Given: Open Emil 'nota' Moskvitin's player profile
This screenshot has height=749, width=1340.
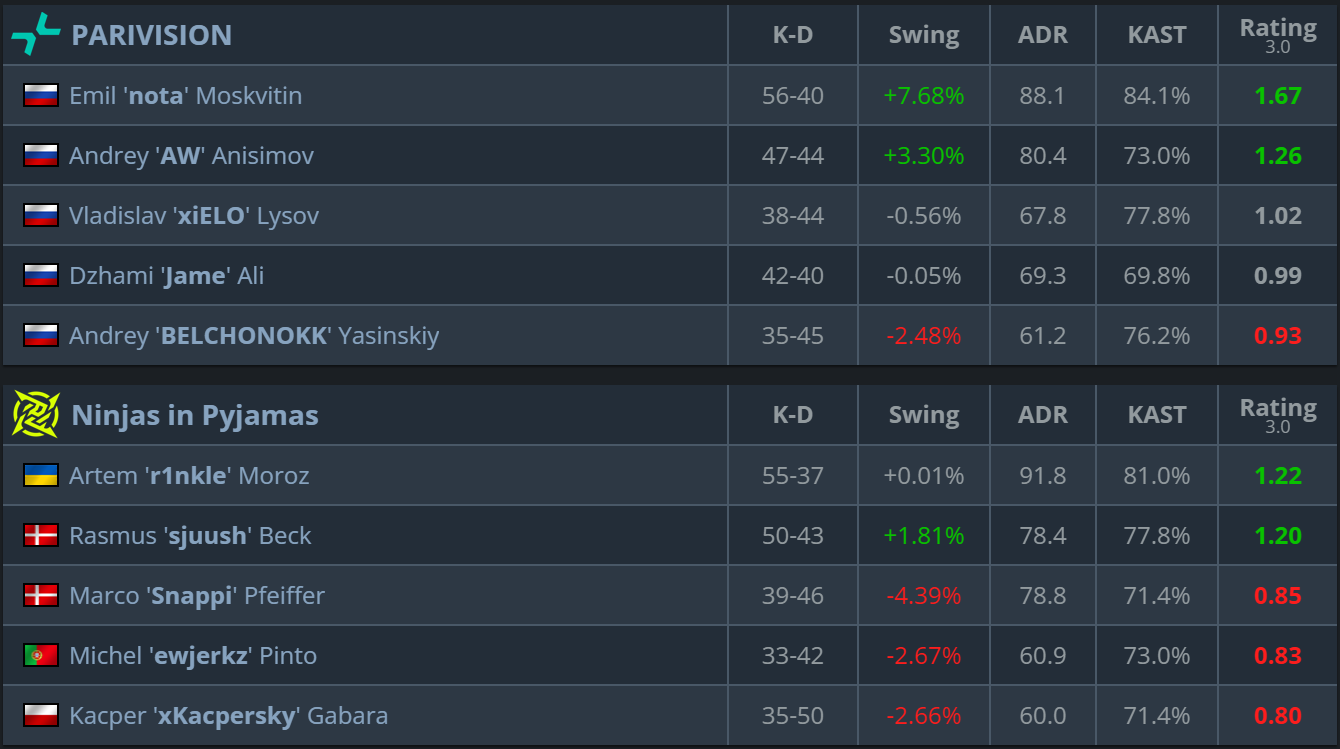Looking at the screenshot, I should pos(185,96).
